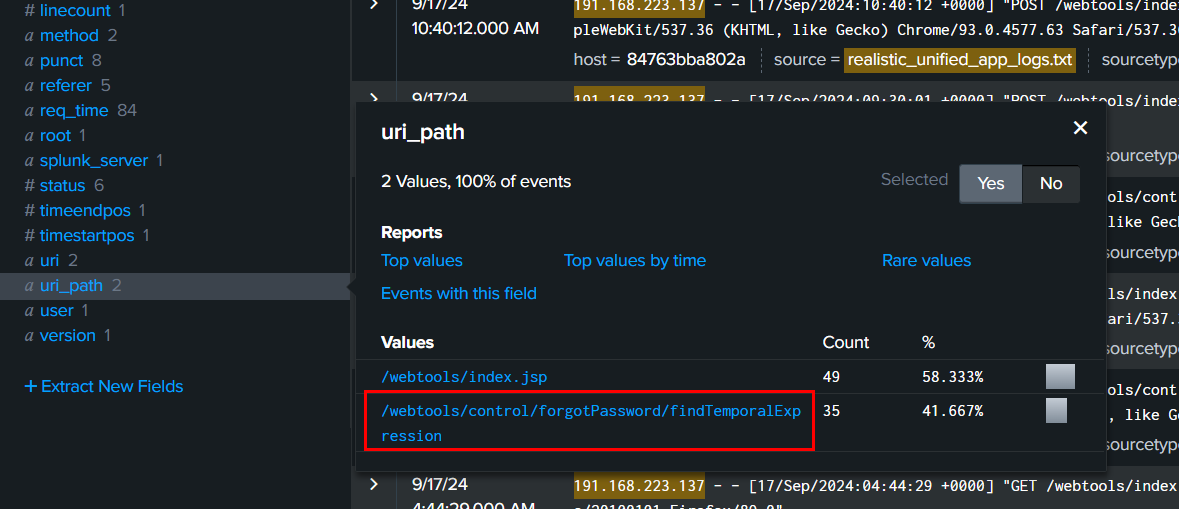Screen dimensions: 1179x509
Task: Open Top values report
Action: [422, 261]
